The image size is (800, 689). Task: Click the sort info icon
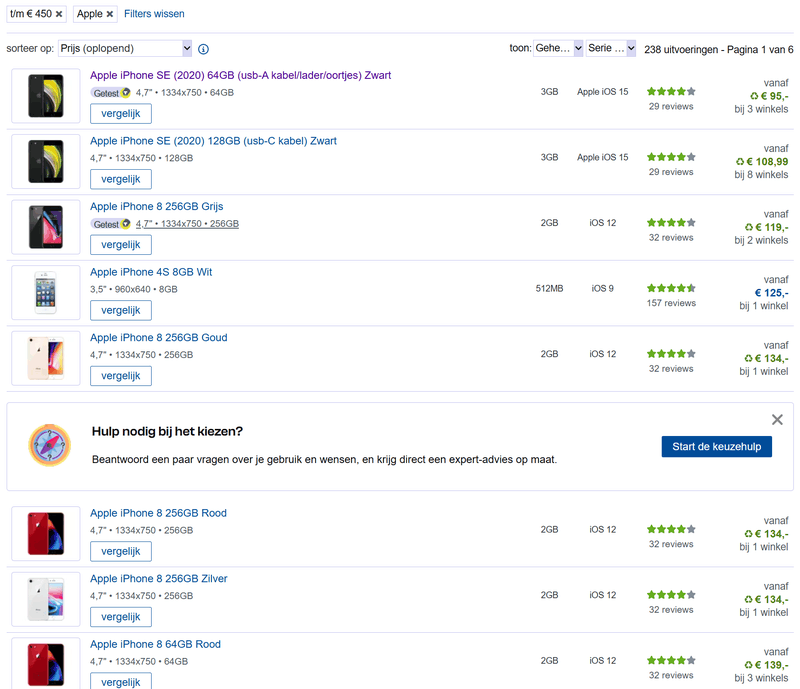click(x=203, y=49)
